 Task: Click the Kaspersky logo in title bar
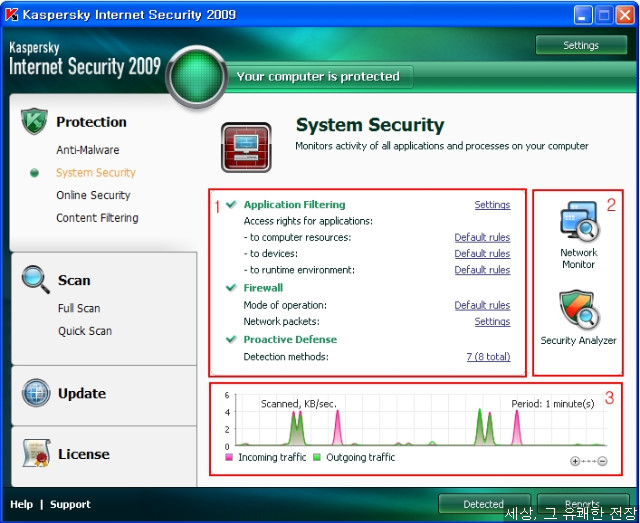(11, 15)
